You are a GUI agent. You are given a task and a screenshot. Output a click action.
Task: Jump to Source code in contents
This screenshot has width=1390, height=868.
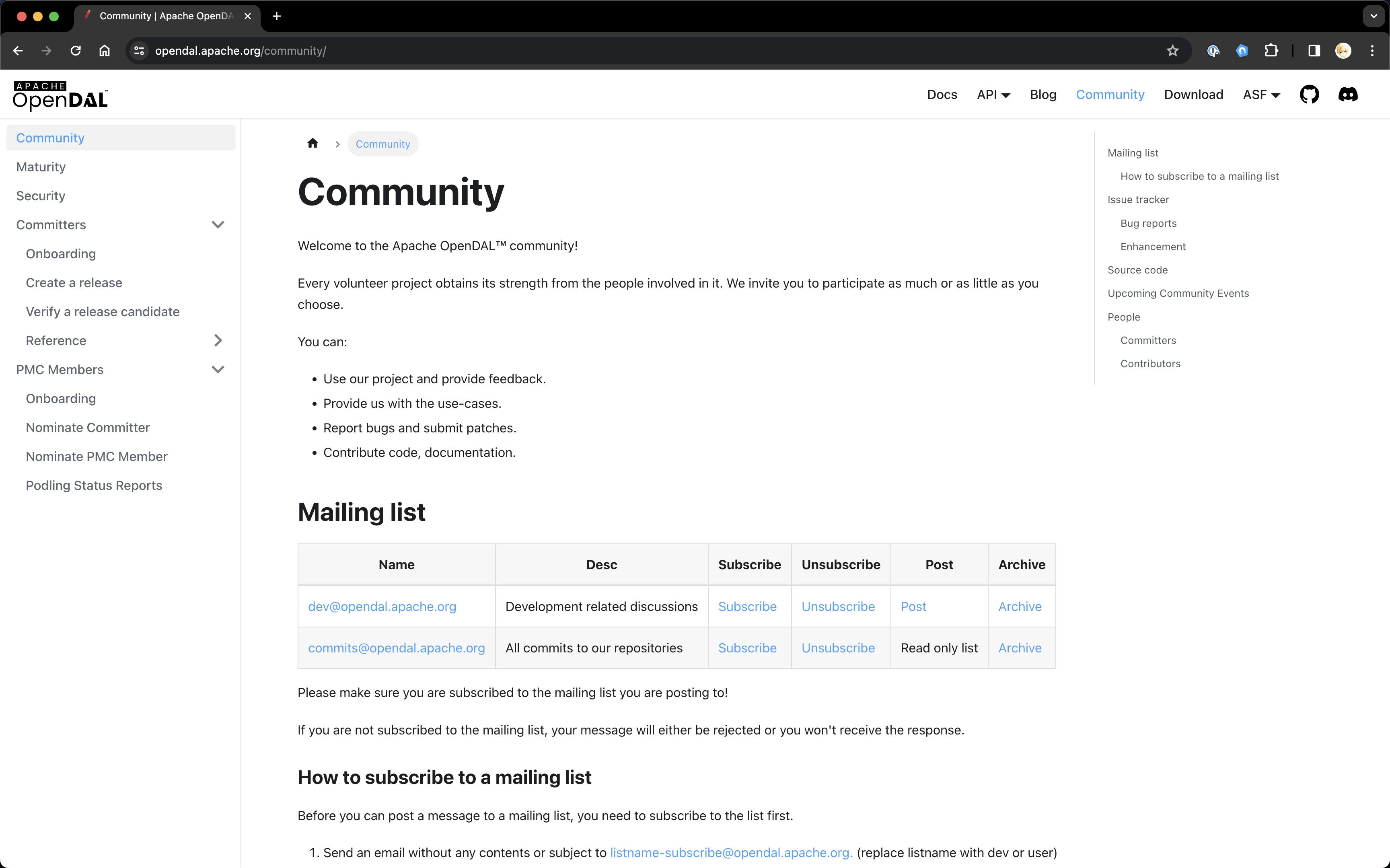coord(1137,270)
